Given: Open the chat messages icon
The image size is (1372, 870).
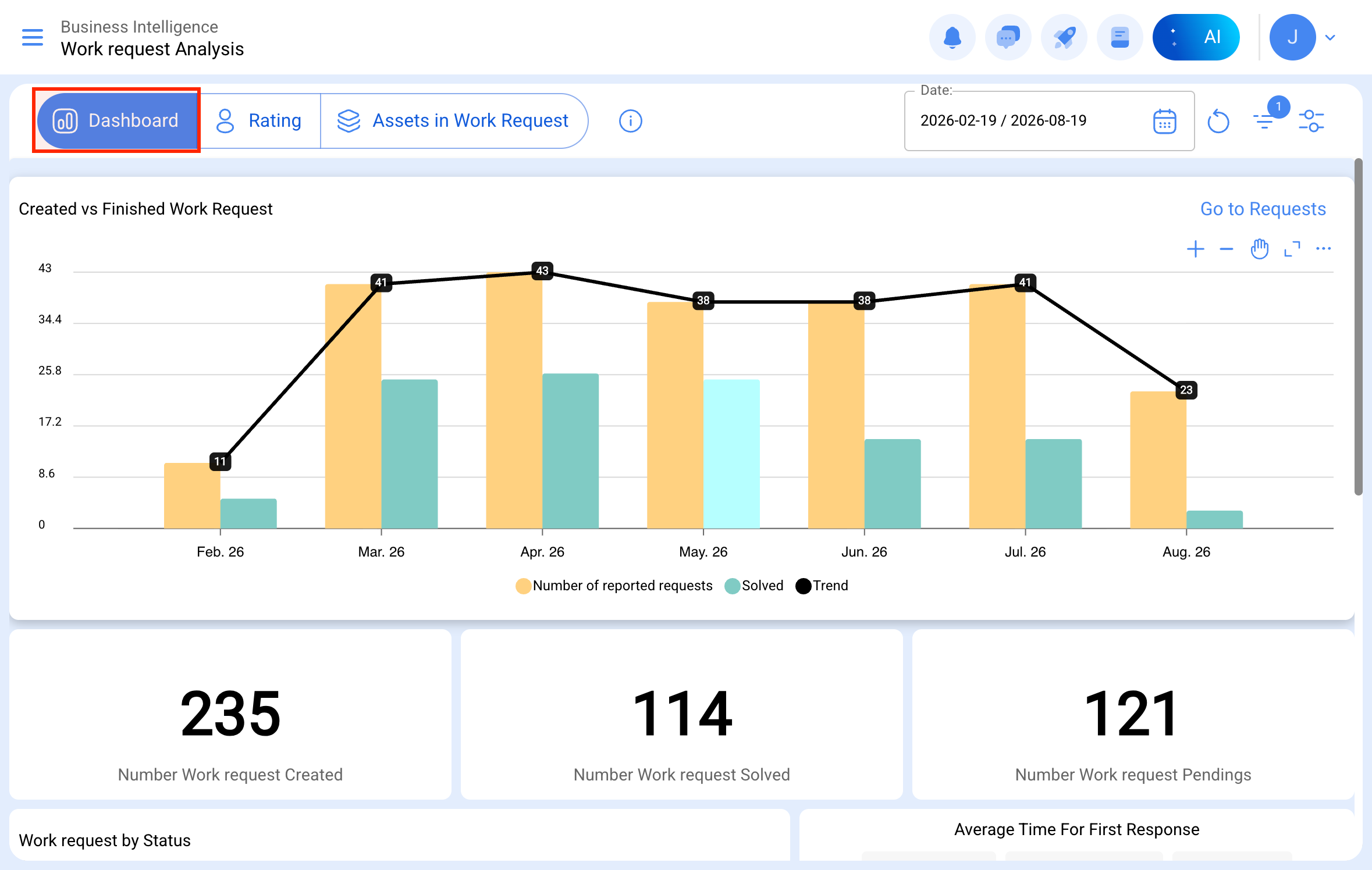Looking at the screenshot, I should click(x=1008, y=37).
